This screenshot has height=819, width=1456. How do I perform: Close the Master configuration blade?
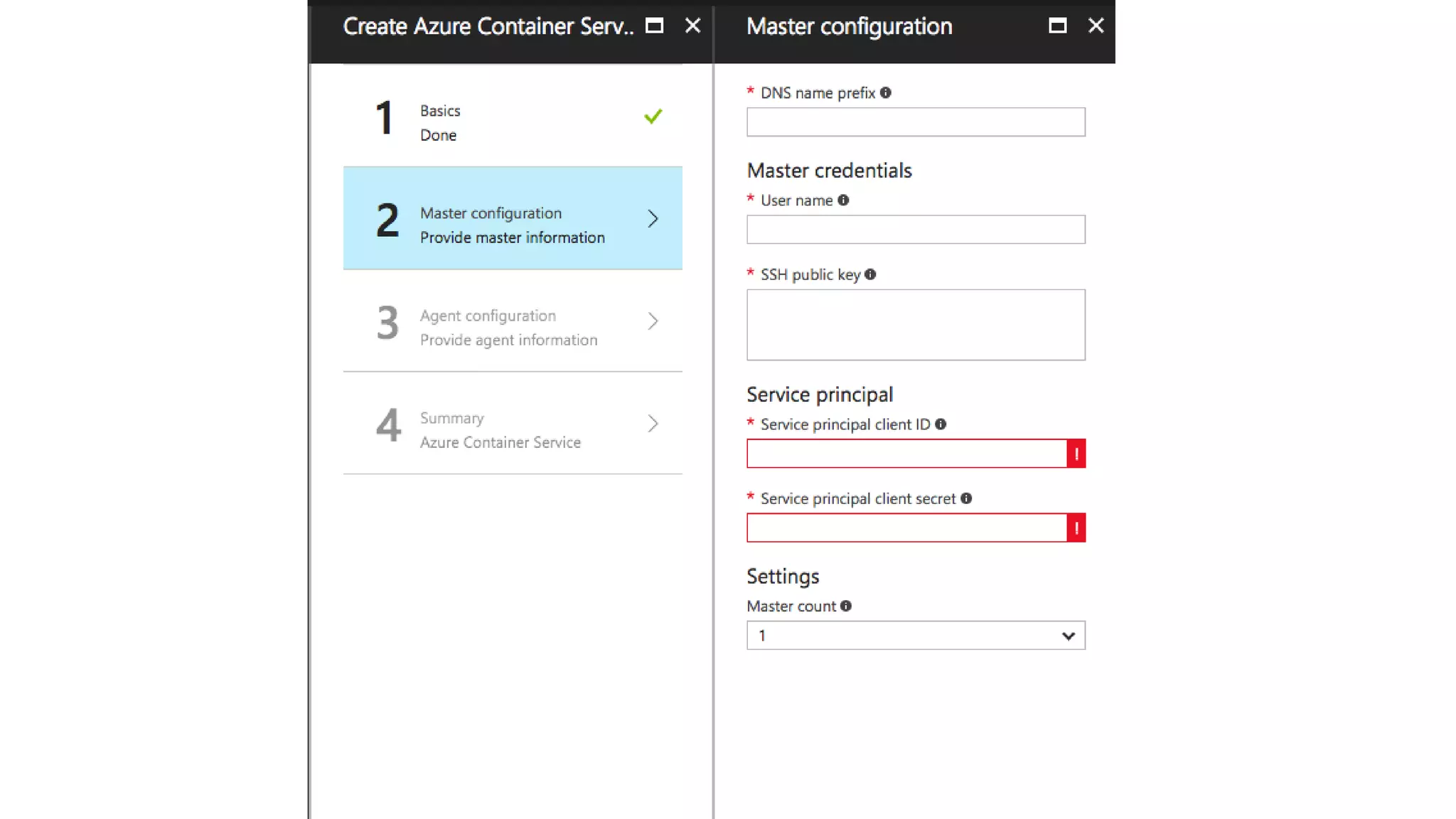pos(1096,26)
